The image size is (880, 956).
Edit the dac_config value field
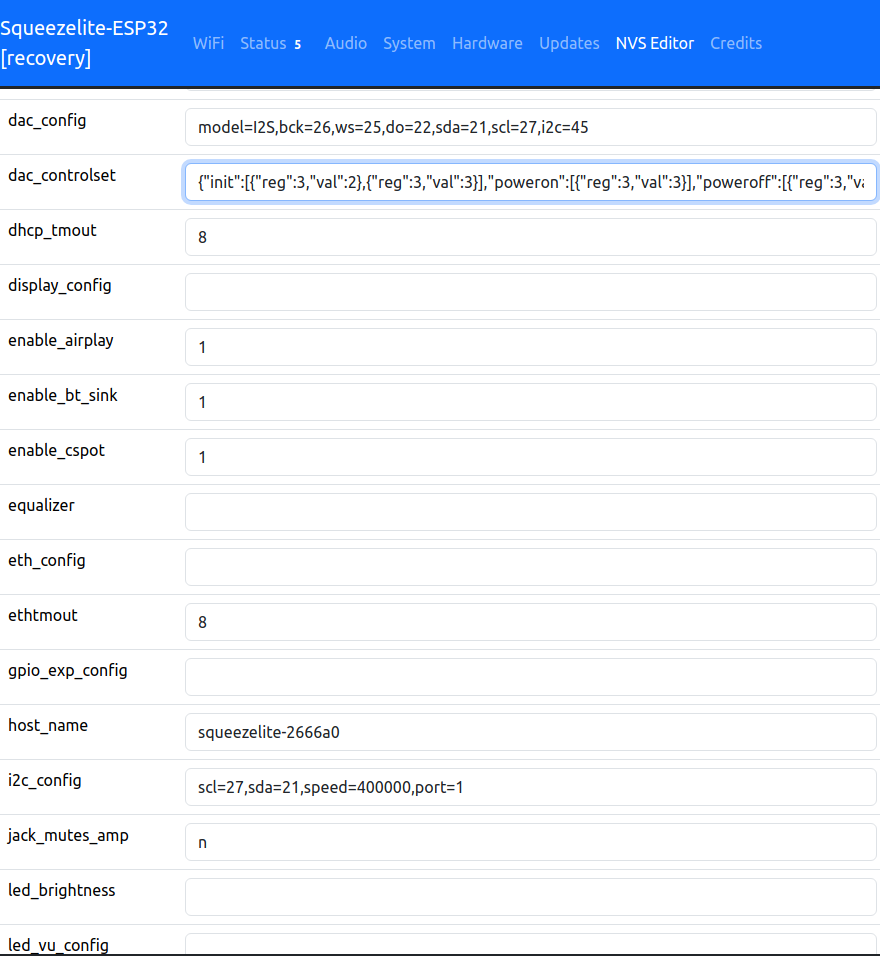[x=530, y=127]
